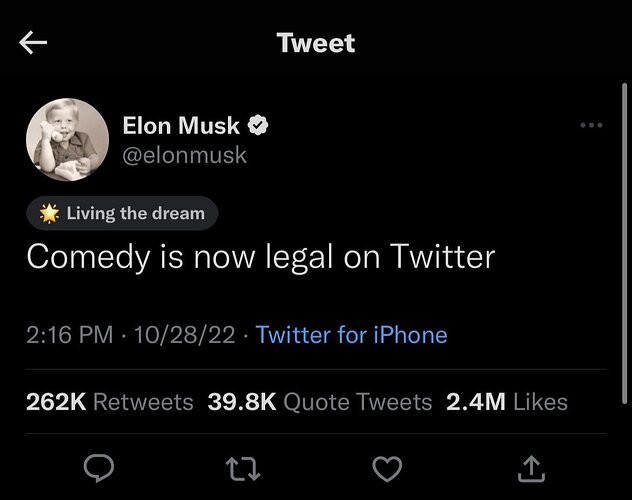Click the verified badge checkmark
This screenshot has width=632, height=500.
[257, 126]
